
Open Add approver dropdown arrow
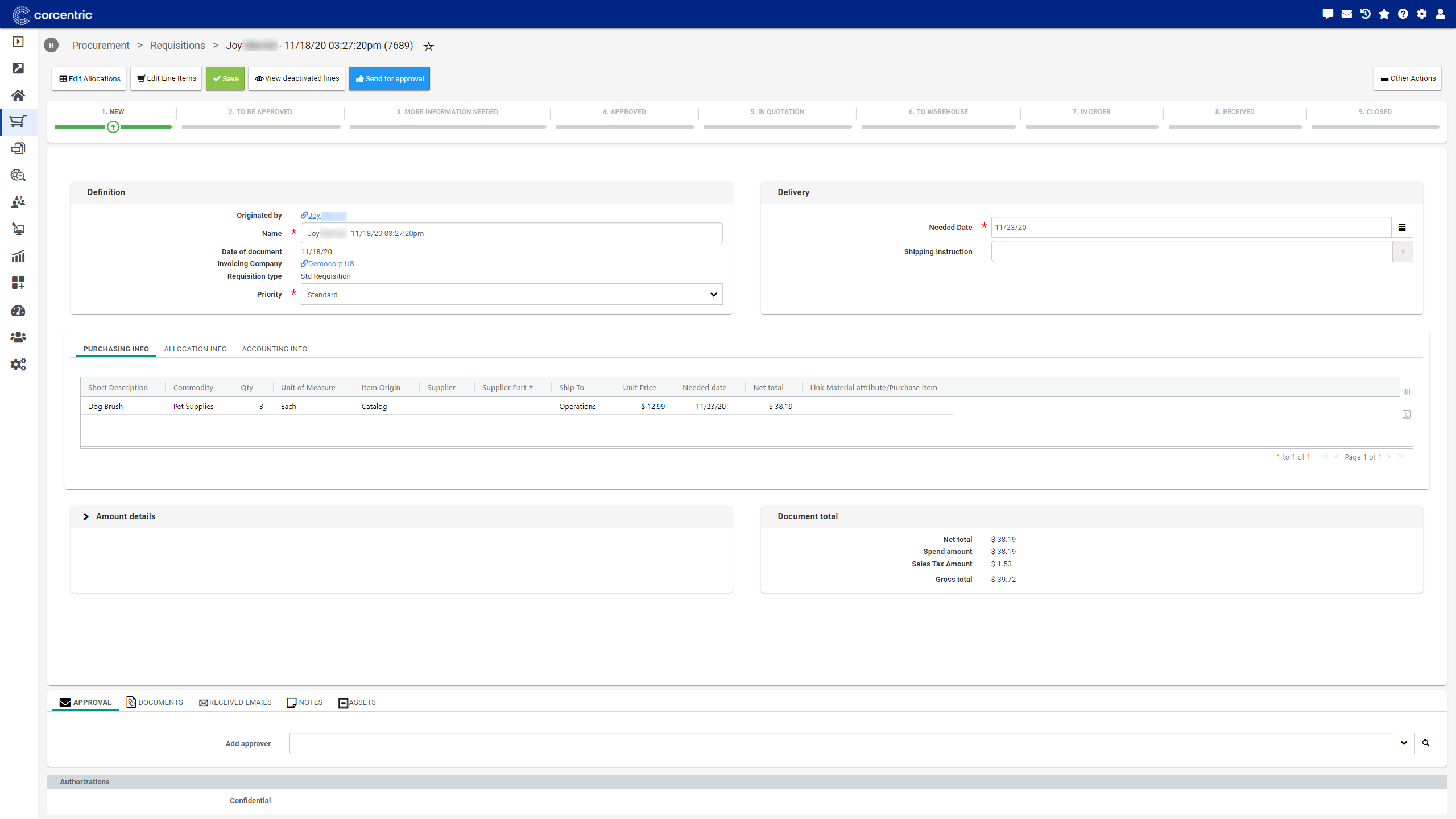pos(1404,743)
